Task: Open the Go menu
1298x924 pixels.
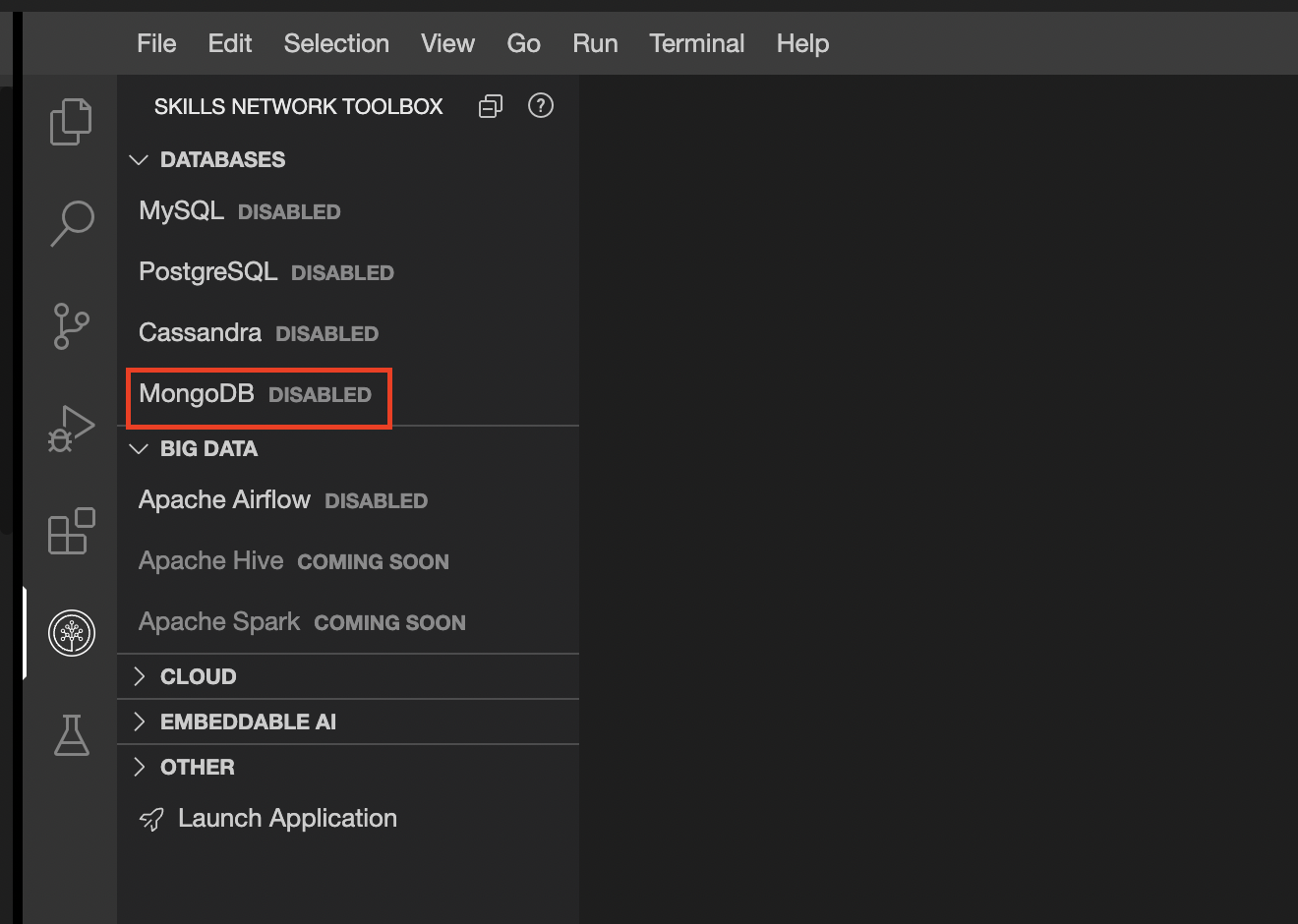Action: tap(523, 43)
